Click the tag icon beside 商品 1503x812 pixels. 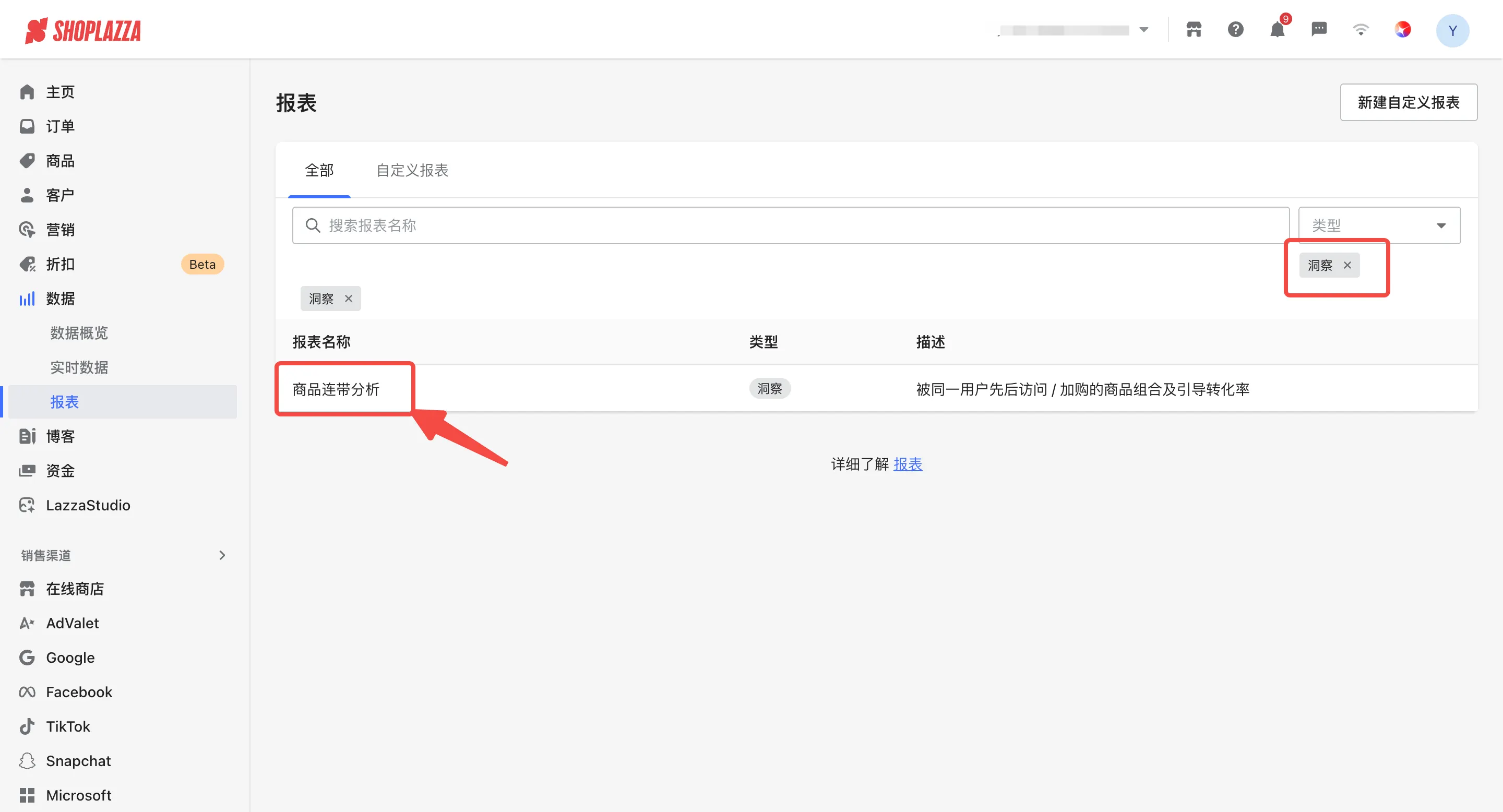(x=27, y=161)
